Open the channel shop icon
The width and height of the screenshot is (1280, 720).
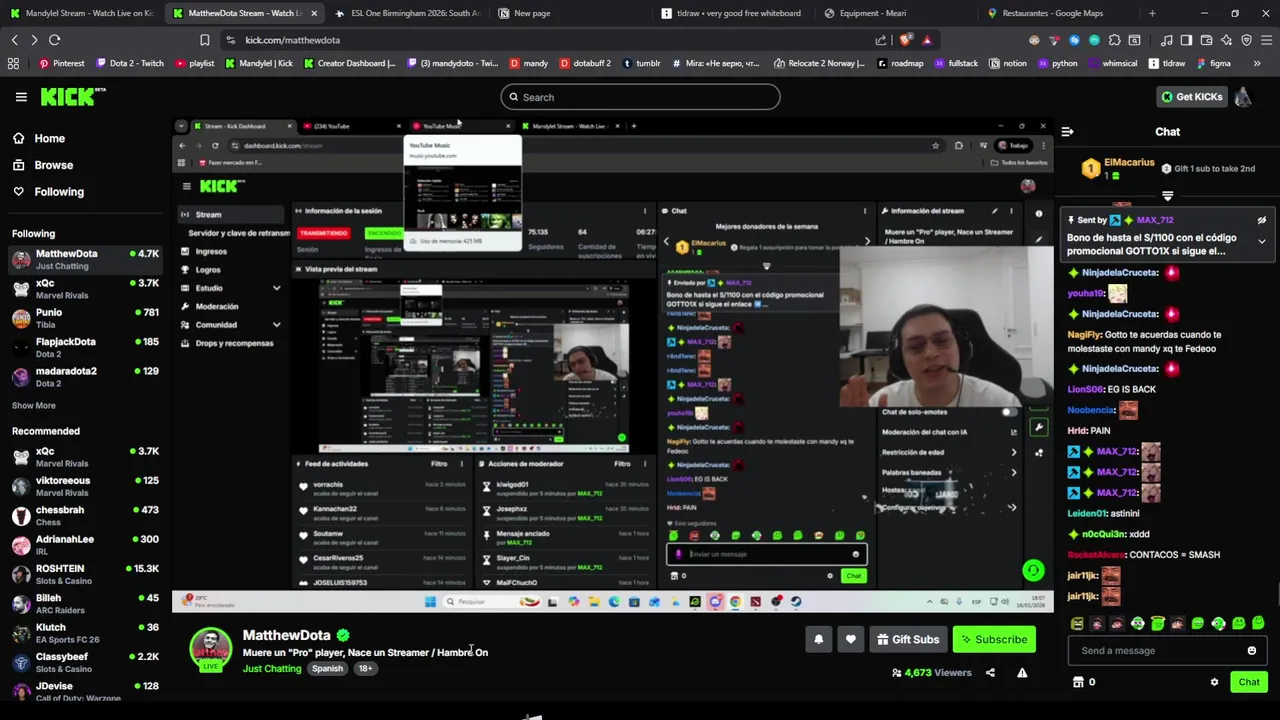[x=1078, y=682]
